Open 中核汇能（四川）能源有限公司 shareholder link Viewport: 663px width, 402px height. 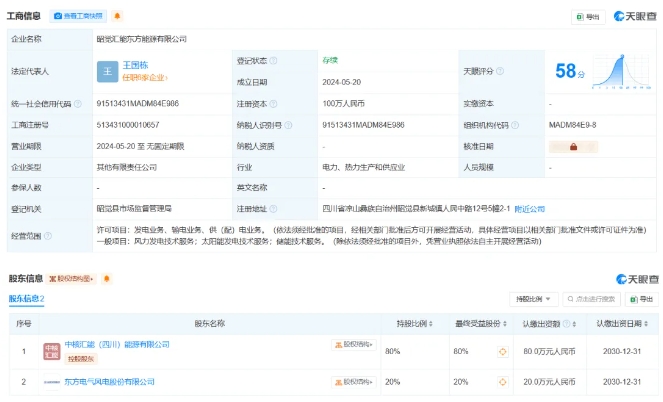[117, 344]
